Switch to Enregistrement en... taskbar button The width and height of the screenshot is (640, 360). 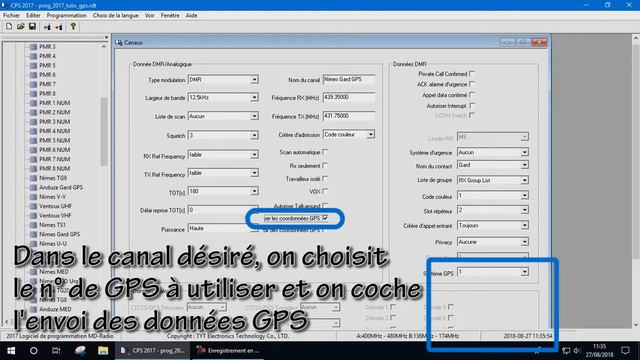[228, 351]
